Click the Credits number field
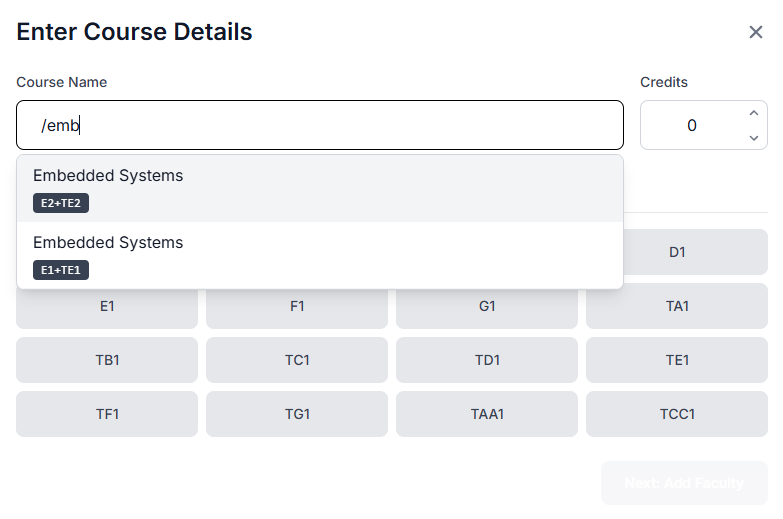This screenshot has height=519, width=783. (x=704, y=125)
